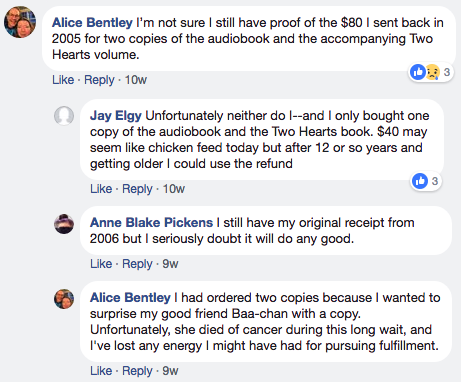
Task: View reaction count on Alice Bentley's first comment
Action: 447,72
